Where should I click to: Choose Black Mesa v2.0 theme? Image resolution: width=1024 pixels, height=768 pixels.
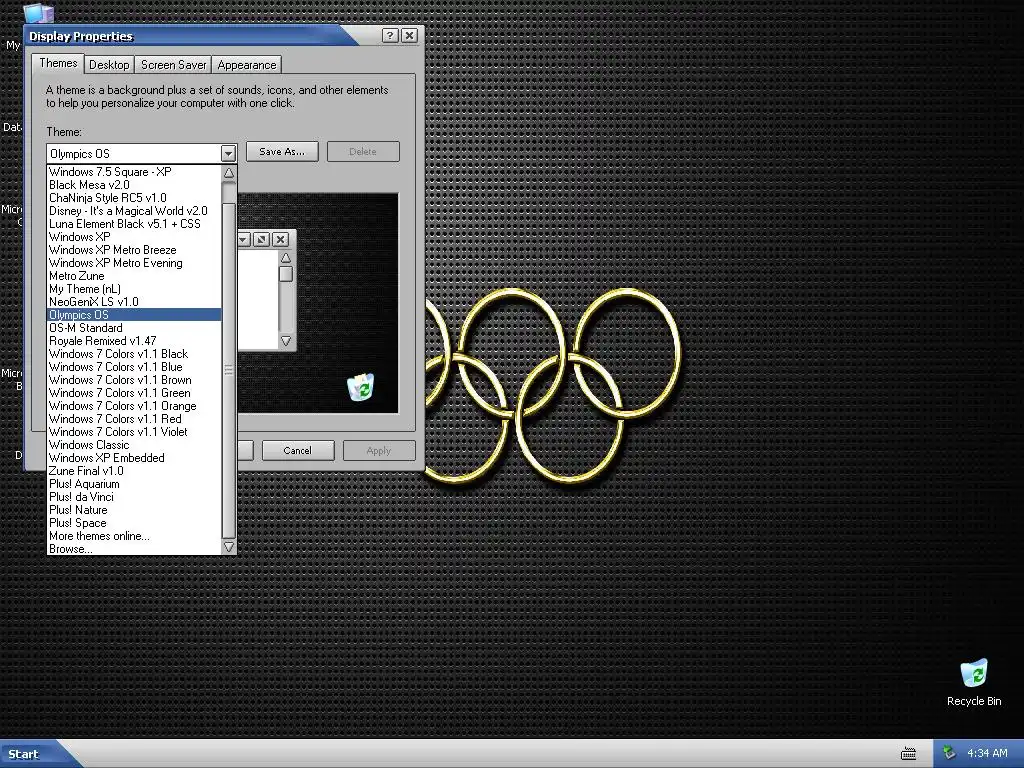[x=134, y=185]
